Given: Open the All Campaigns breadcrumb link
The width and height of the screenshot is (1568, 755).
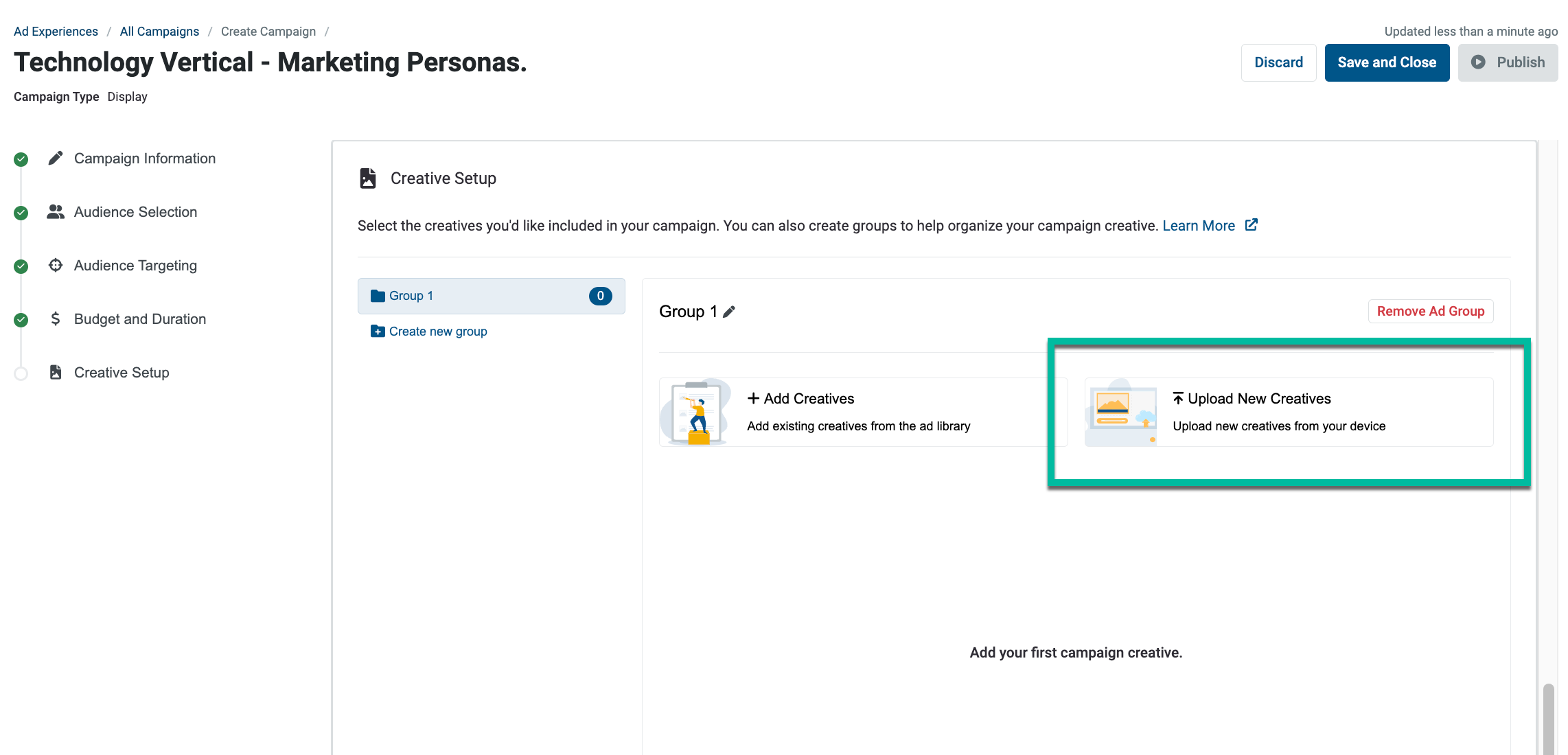Looking at the screenshot, I should click(x=159, y=32).
